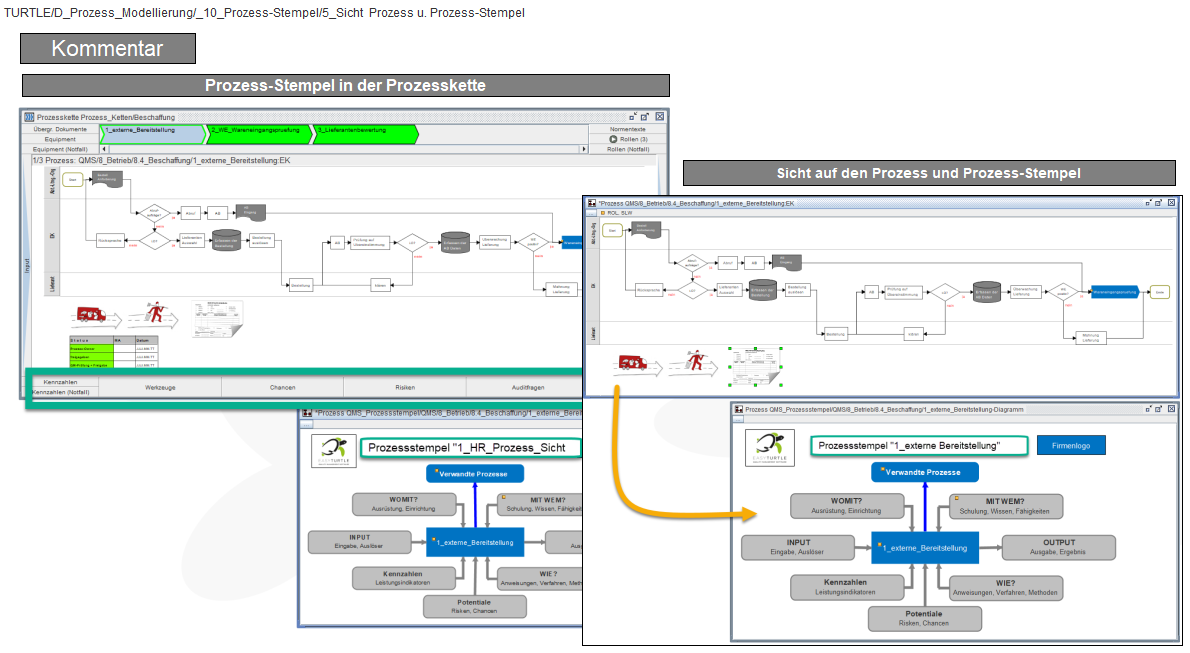
Task: Click the Prozess EK window title icon
Action: point(592,203)
